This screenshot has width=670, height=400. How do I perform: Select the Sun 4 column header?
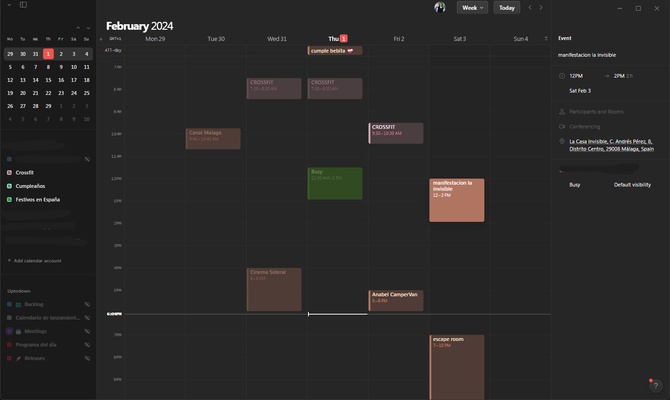520,39
